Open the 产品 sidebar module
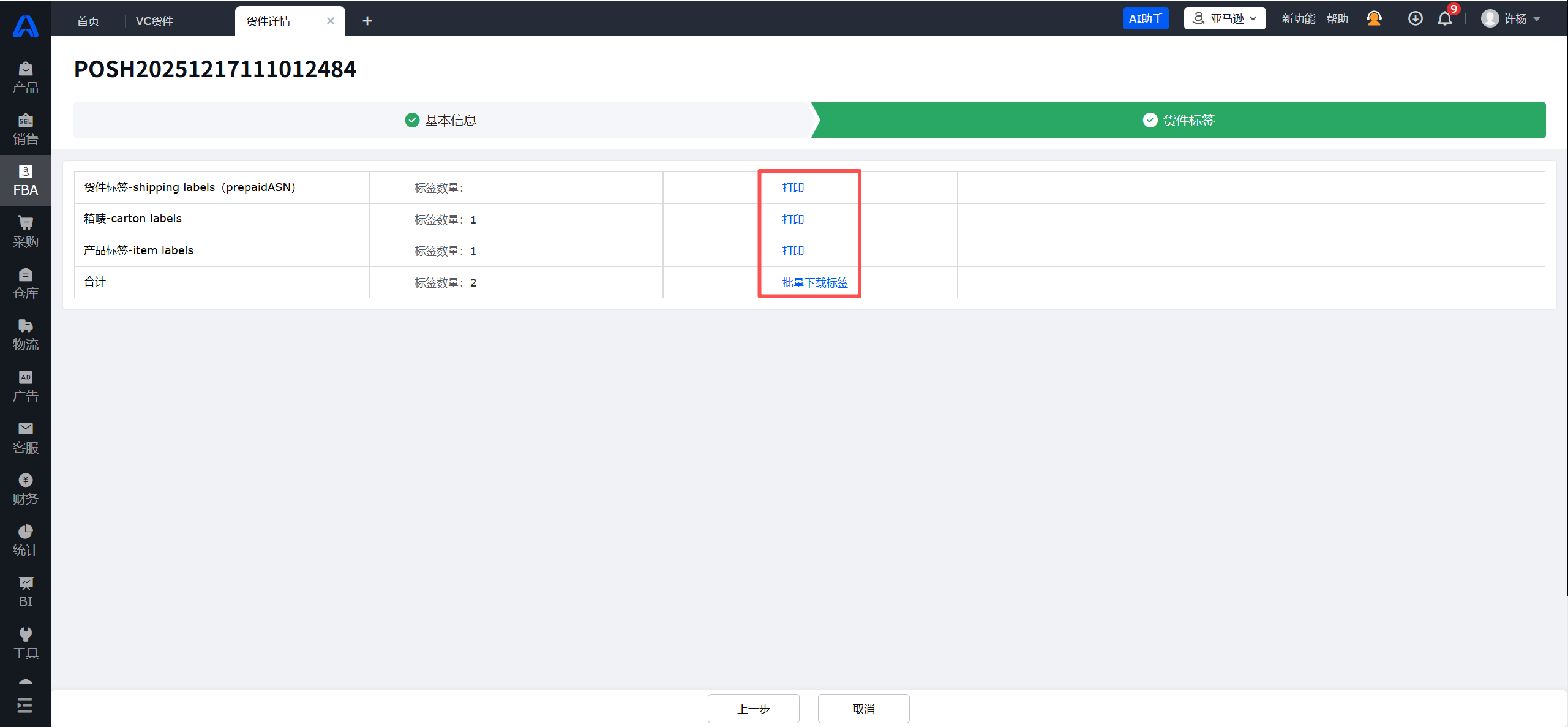Viewport: 1568px width, 727px height. pyautogui.click(x=25, y=78)
